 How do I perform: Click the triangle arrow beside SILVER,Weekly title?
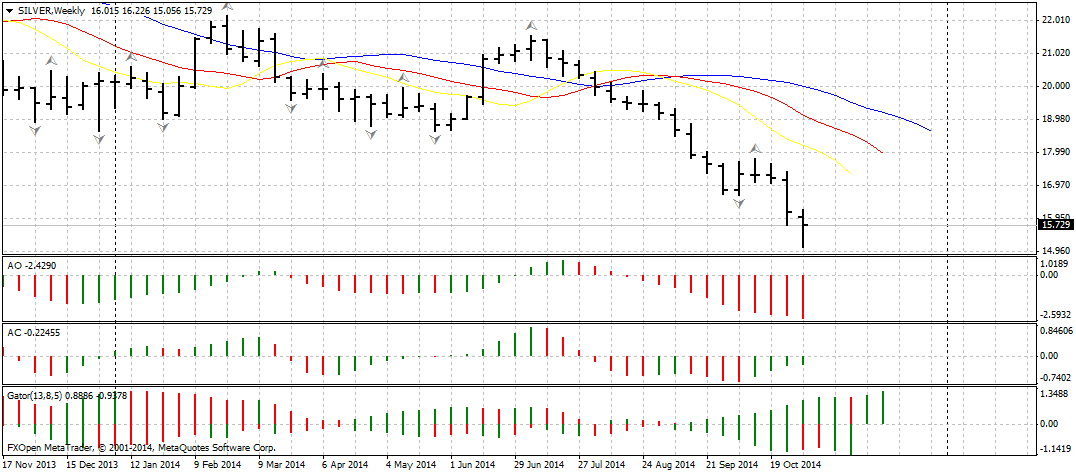tap(9, 9)
